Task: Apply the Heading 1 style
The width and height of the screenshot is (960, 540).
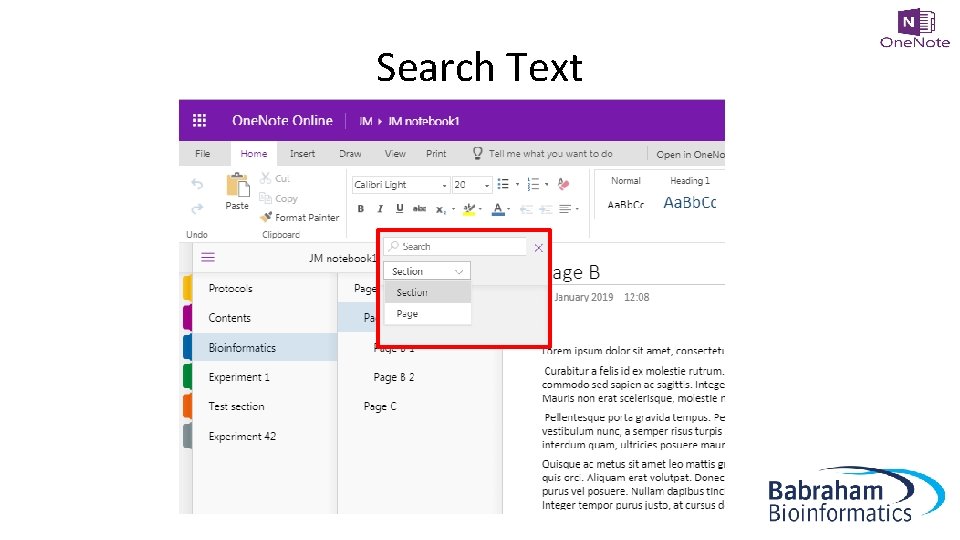Action: pyautogui.click(x=690, y=194)
